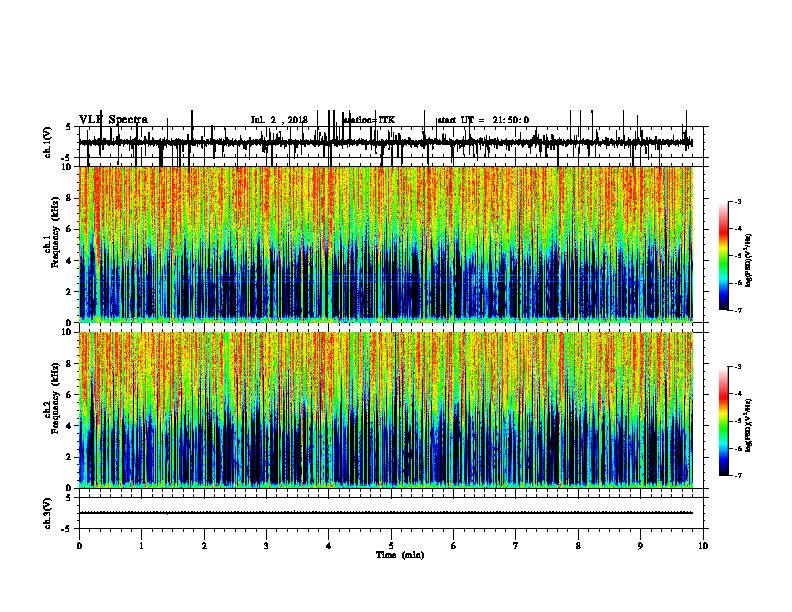Click time axis tick label "10"

click(x=703, y=546)
